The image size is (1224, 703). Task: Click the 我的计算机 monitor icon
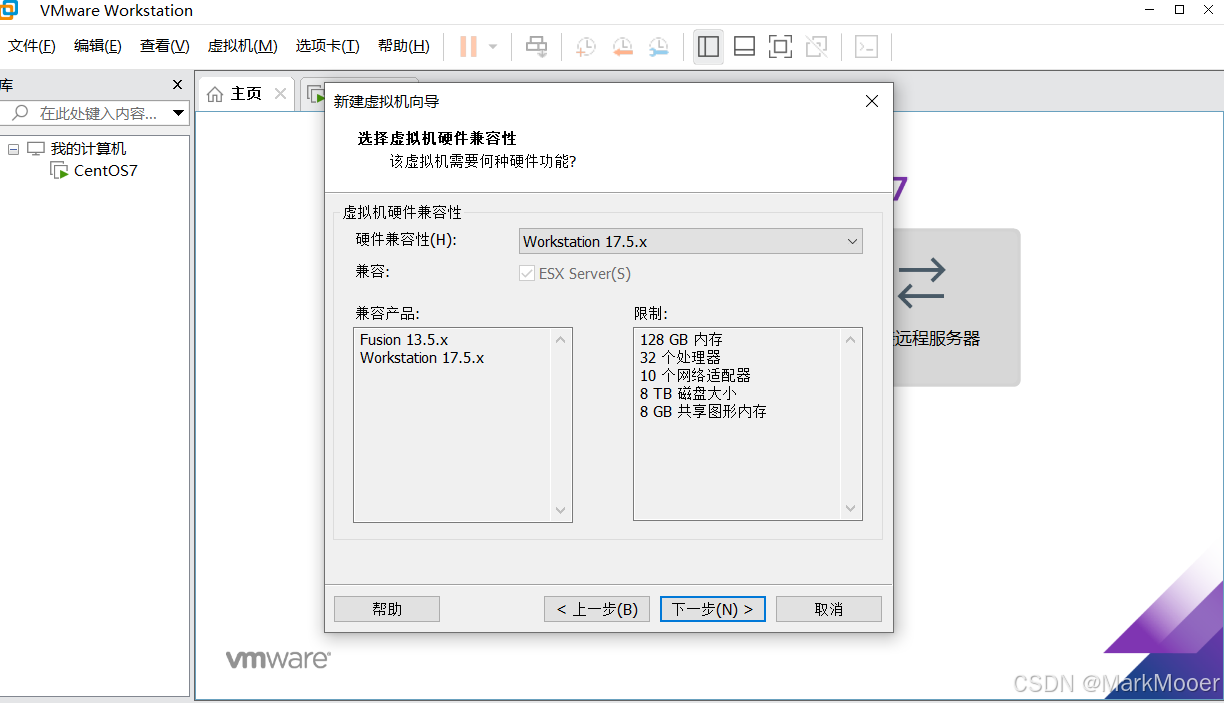(x=36, y=149)
